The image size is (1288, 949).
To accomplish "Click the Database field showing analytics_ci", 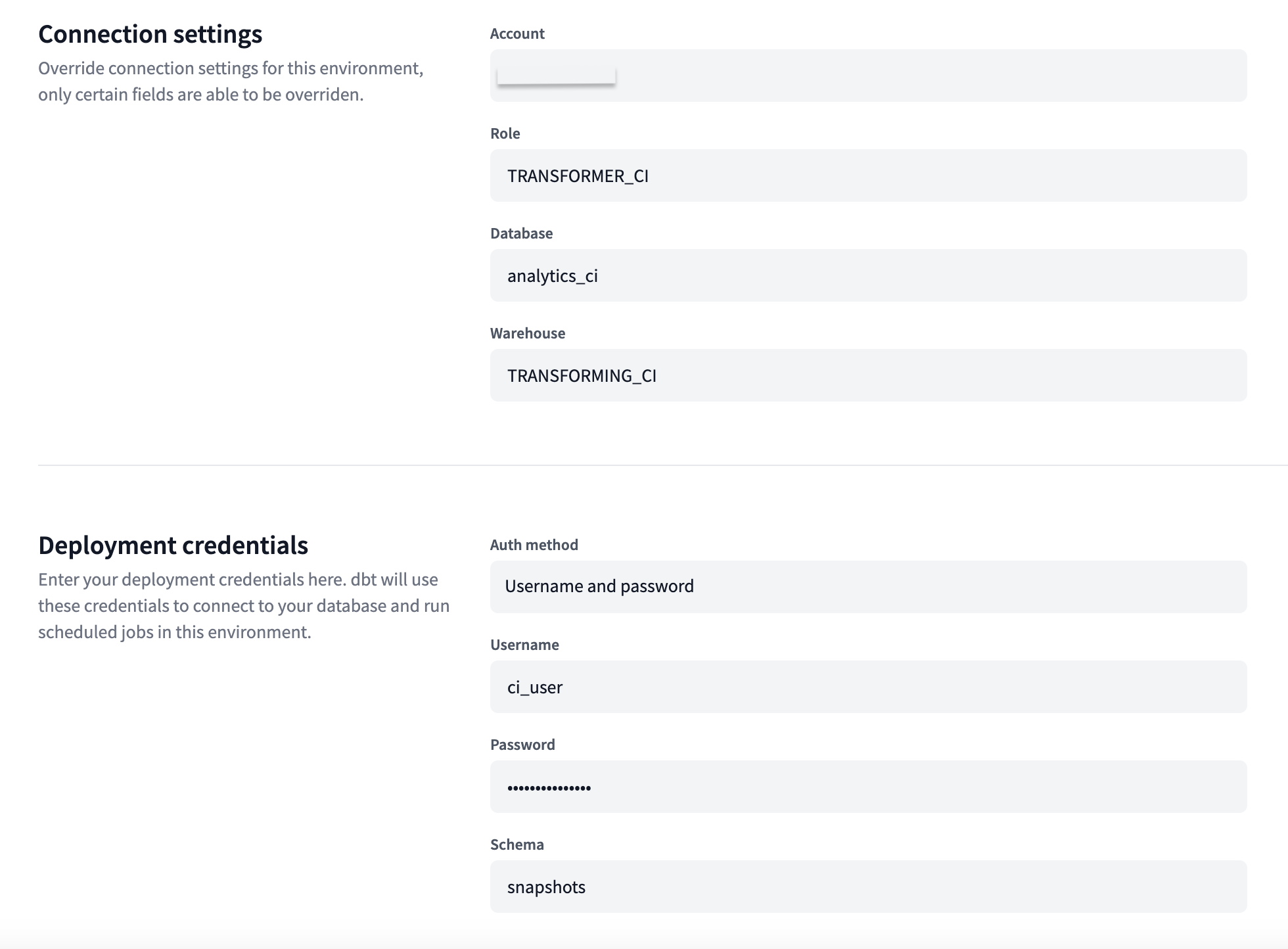I will [x=867, y=275].
